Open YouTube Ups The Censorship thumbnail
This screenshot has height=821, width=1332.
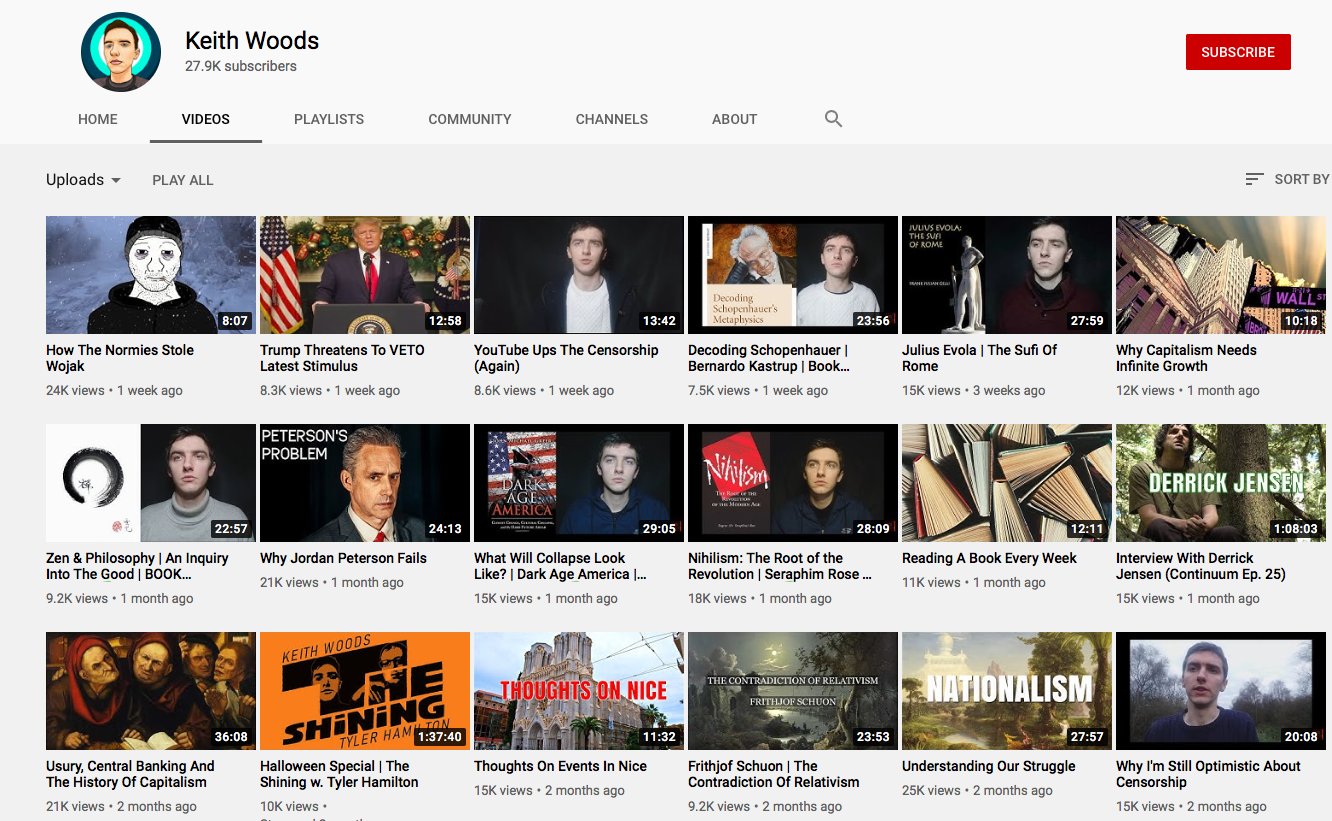579,275
